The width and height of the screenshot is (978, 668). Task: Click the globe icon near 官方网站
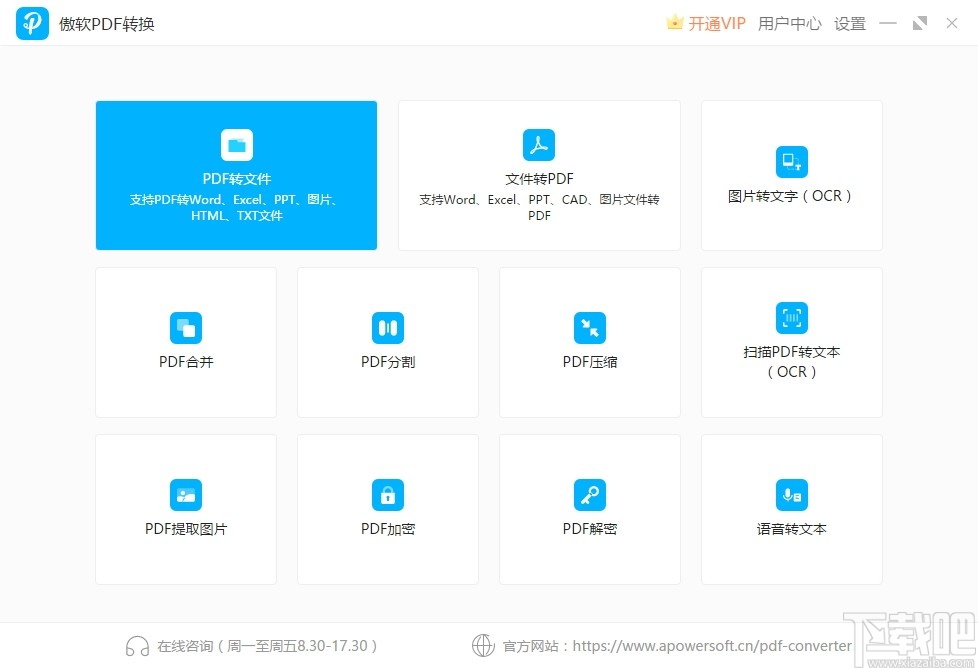485,646
